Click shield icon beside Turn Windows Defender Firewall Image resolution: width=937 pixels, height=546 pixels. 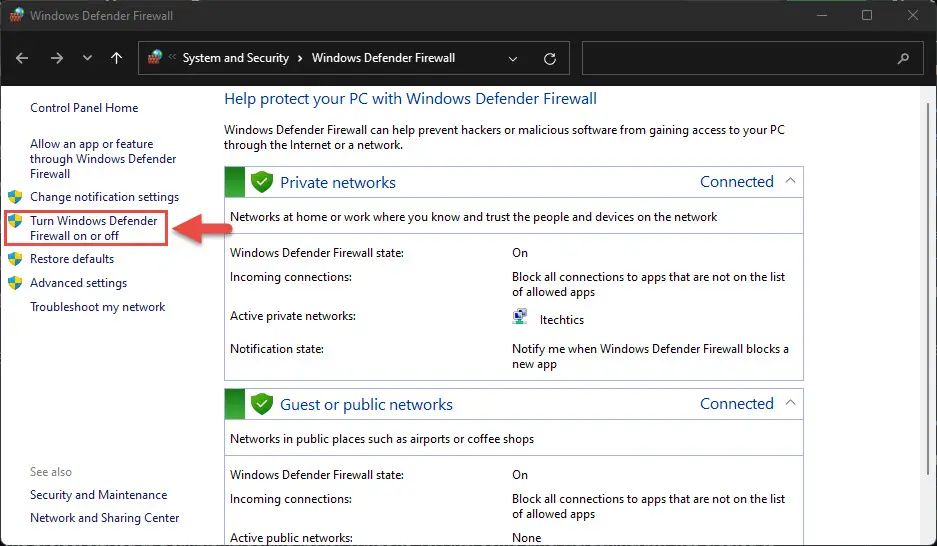(15, 220)
